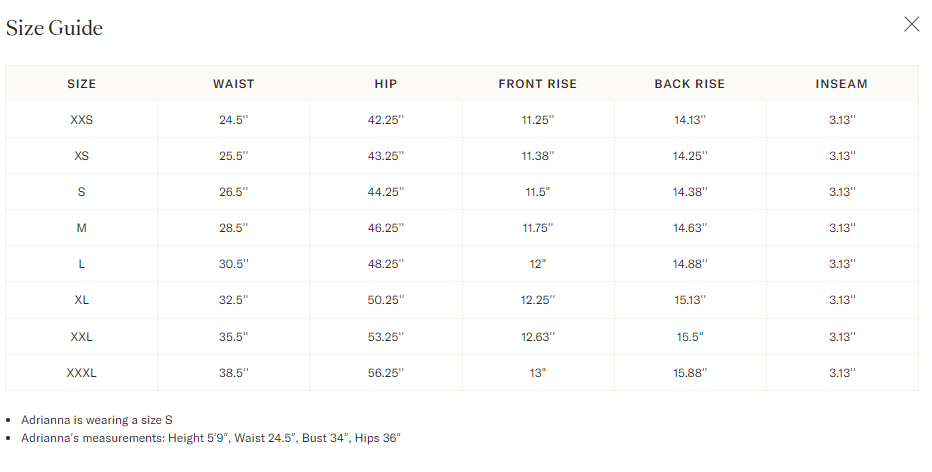Click the HIP column header
This screenshot has height=472, width=932.
386,84
